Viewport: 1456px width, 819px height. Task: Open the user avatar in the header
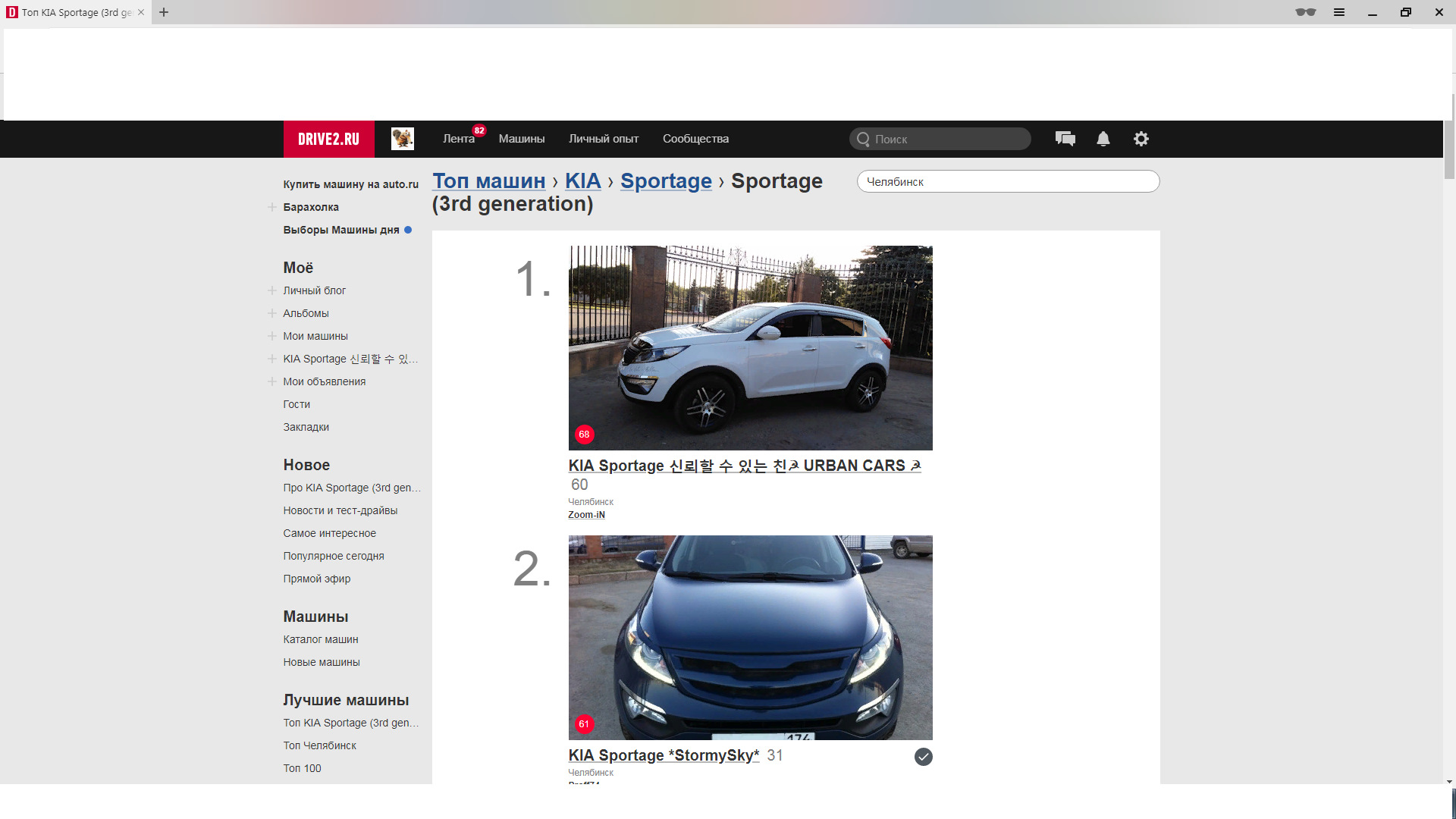coord(403,139)
